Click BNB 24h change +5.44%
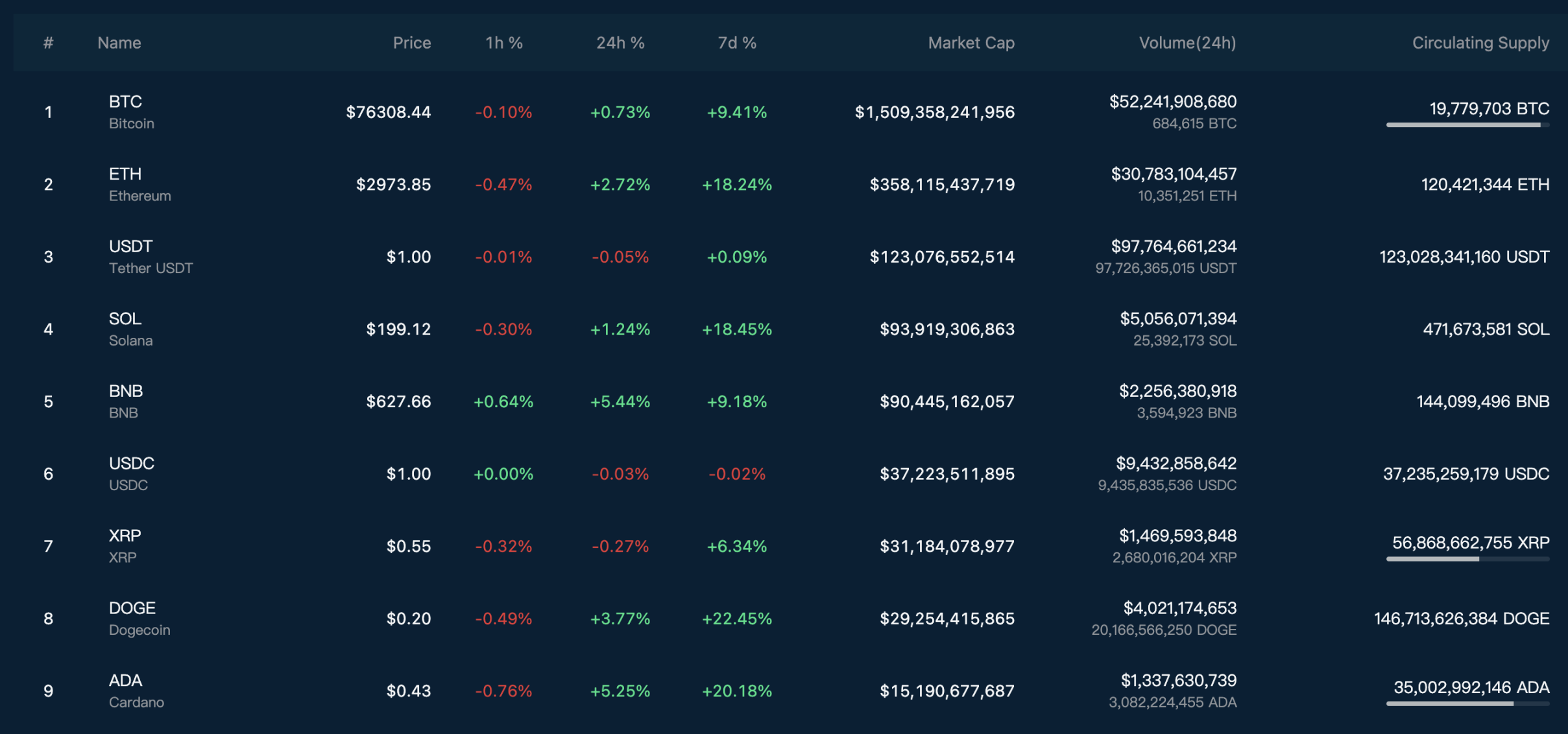This screenshot has width=1568, height=734. (x=620, y=401)
